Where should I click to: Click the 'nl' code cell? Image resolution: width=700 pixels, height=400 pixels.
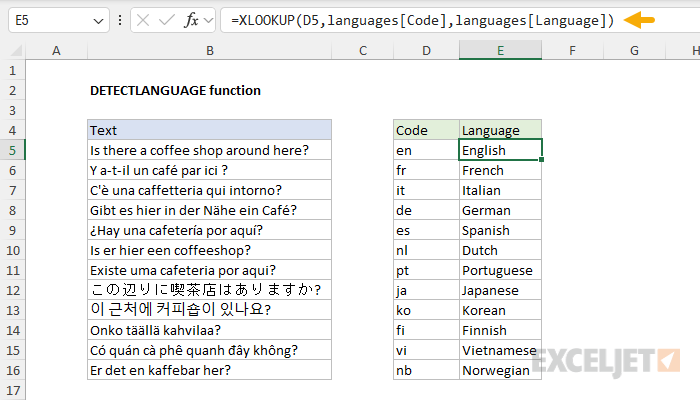[x=426, y=250]
